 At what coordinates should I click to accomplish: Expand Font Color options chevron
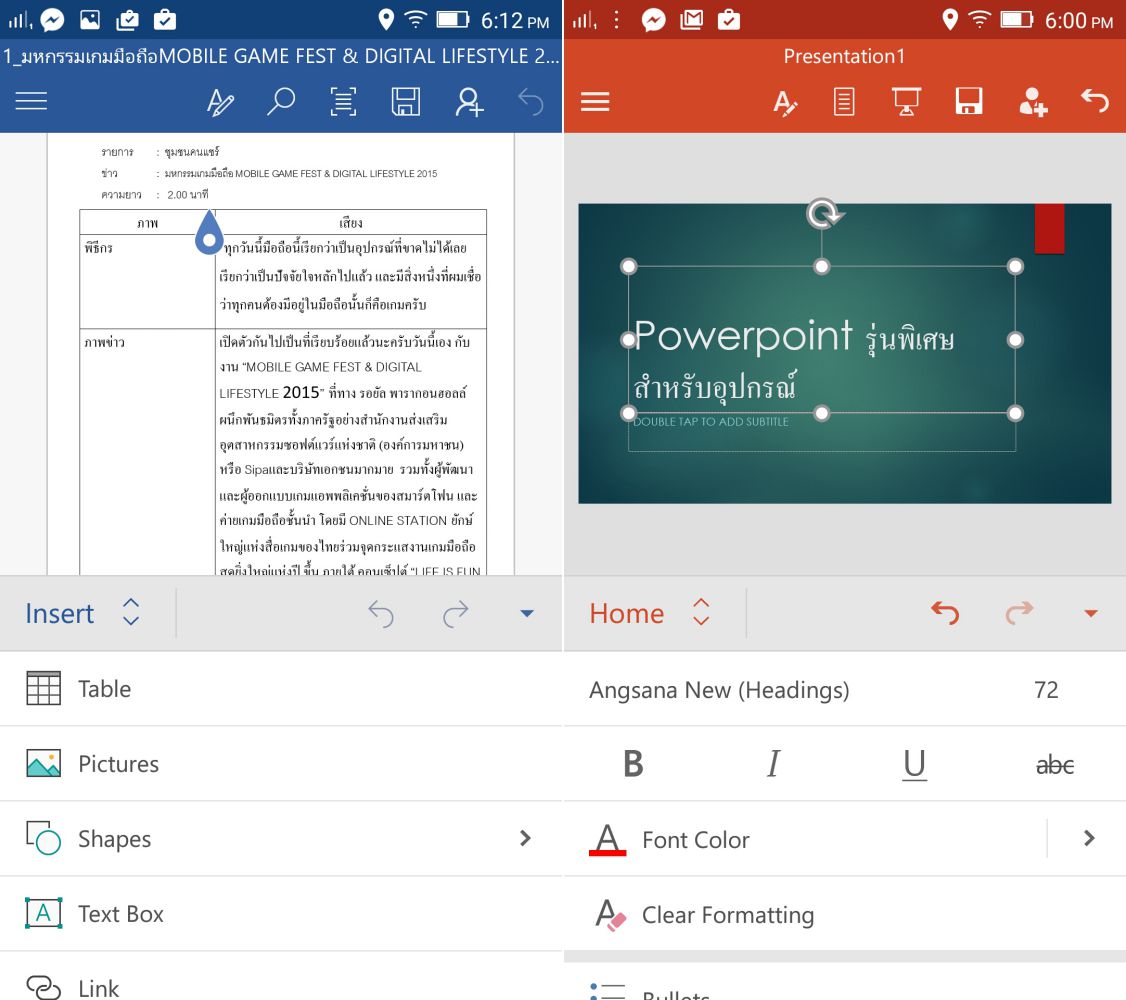pos(1089,838)
